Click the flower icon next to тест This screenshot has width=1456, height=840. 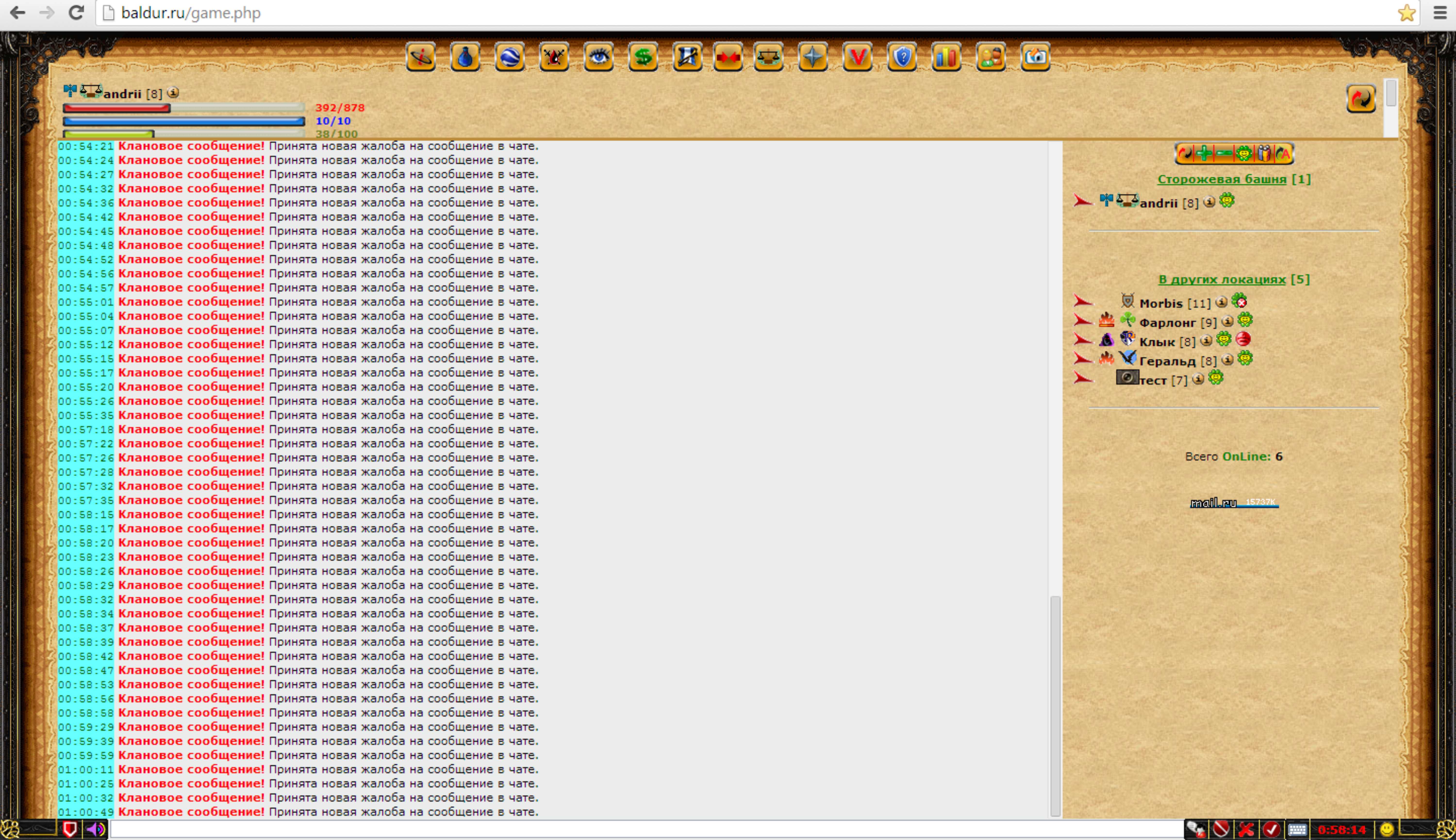coord(1216,377)
